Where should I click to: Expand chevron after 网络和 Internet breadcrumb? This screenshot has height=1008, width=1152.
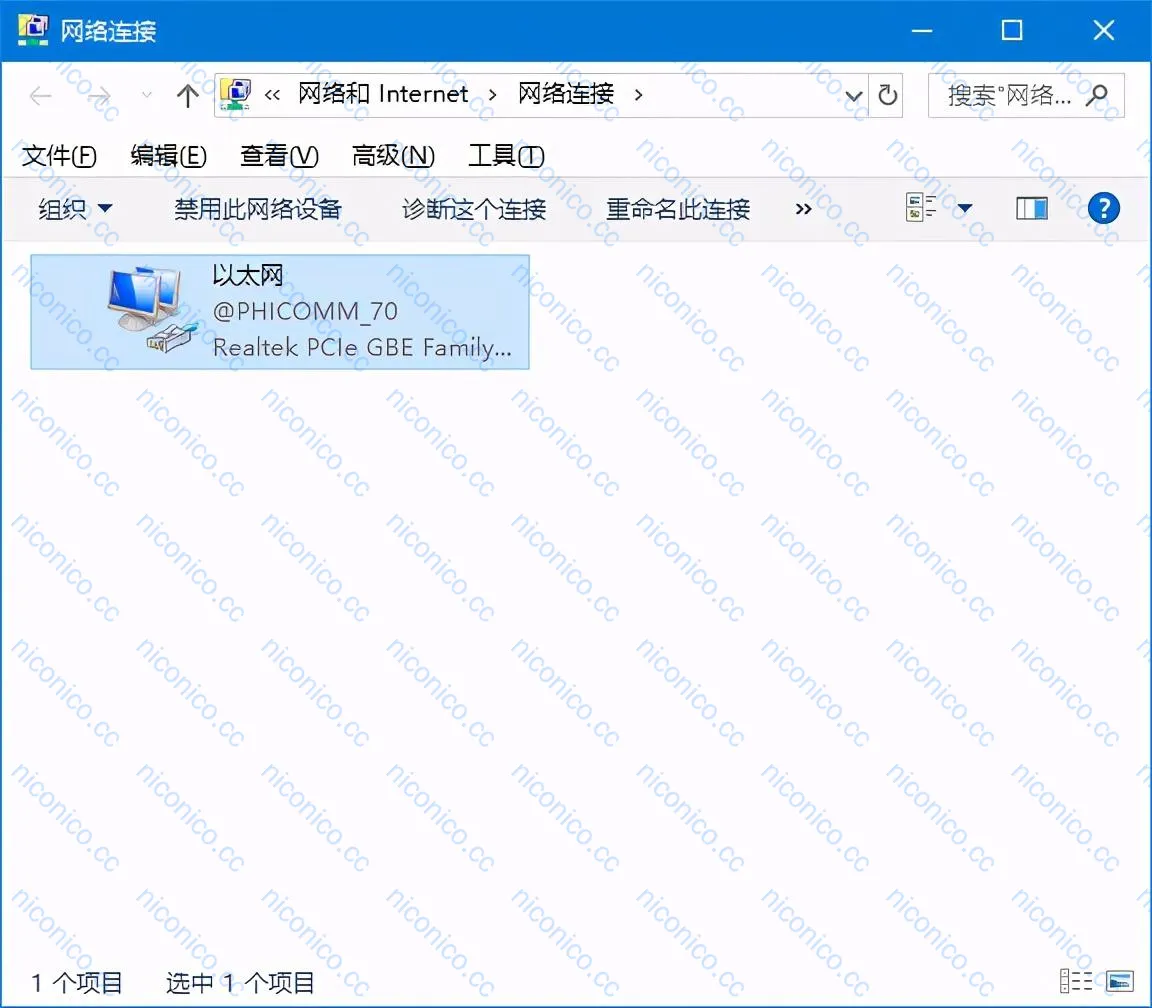click(x=492, y=95)
